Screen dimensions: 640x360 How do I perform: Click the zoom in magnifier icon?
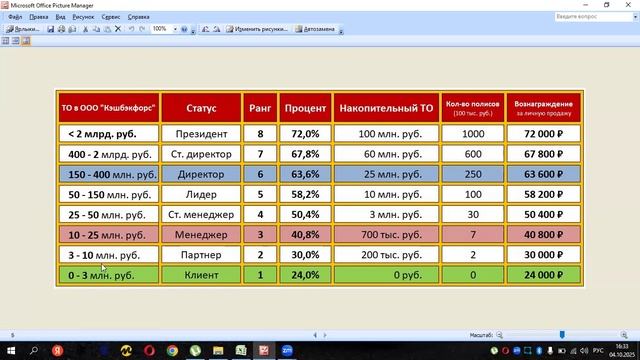[624, 335]
